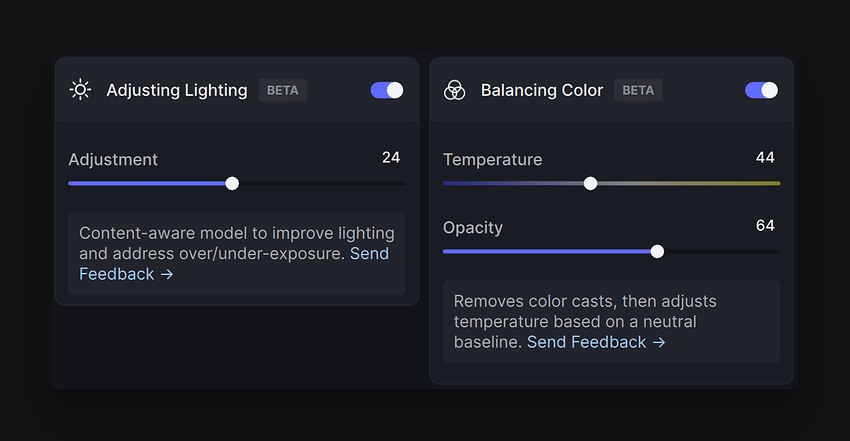Click the Opacity slider handle
Viewport: 850px width, 441px height.
click(x=657, y=251)
